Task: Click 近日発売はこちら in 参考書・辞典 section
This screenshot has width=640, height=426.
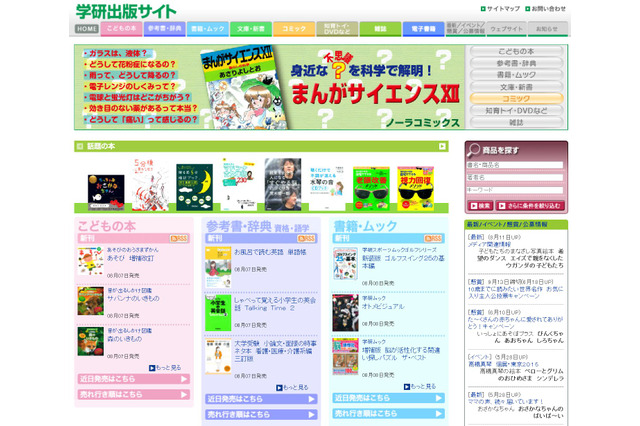Action: (261, 399)
